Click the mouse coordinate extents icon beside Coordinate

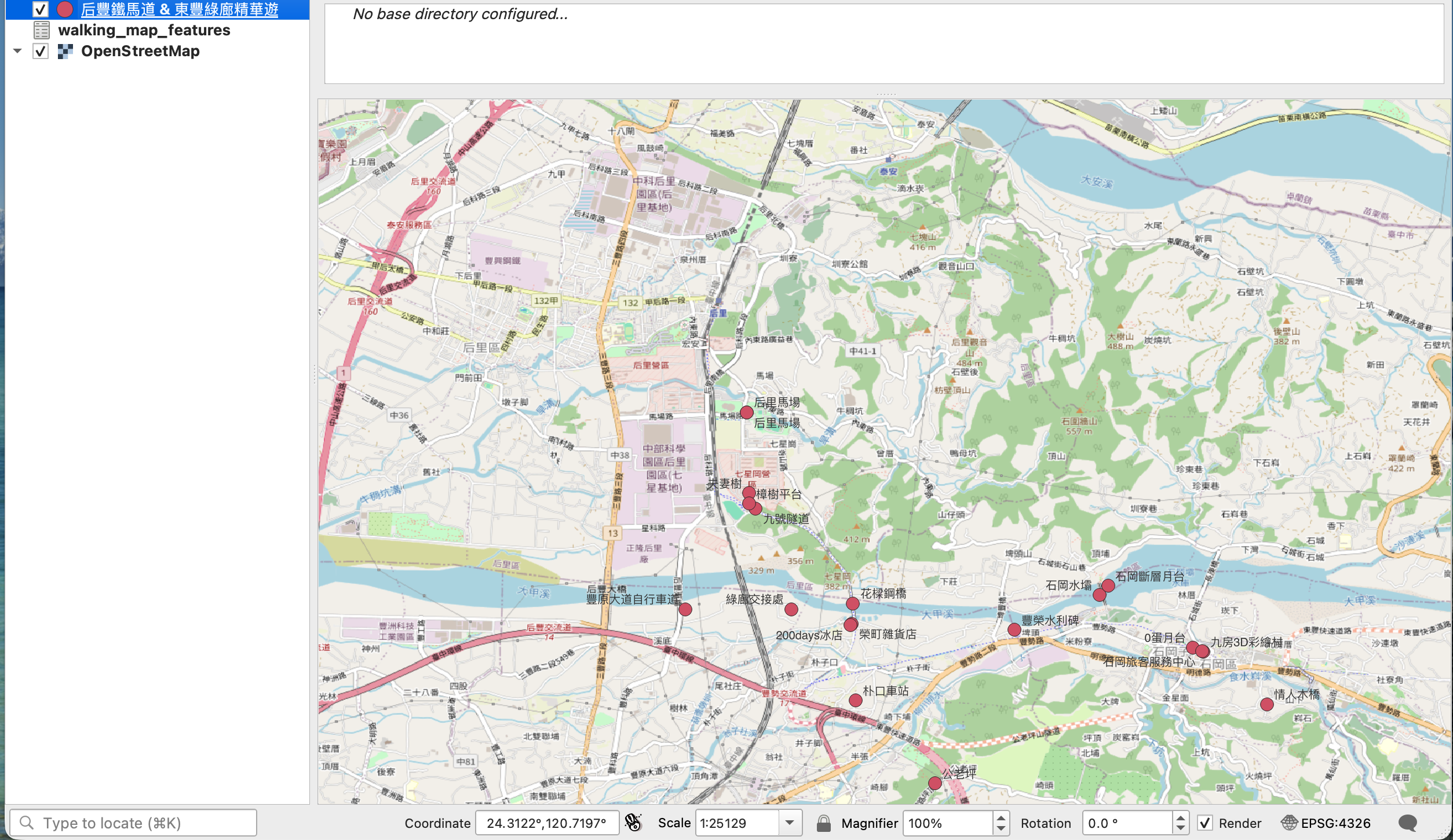(x=633, y=823)
